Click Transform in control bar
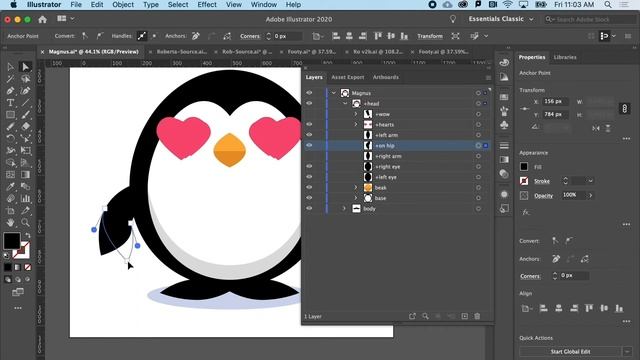Screen dimensions: 640x360 [430, 36]
